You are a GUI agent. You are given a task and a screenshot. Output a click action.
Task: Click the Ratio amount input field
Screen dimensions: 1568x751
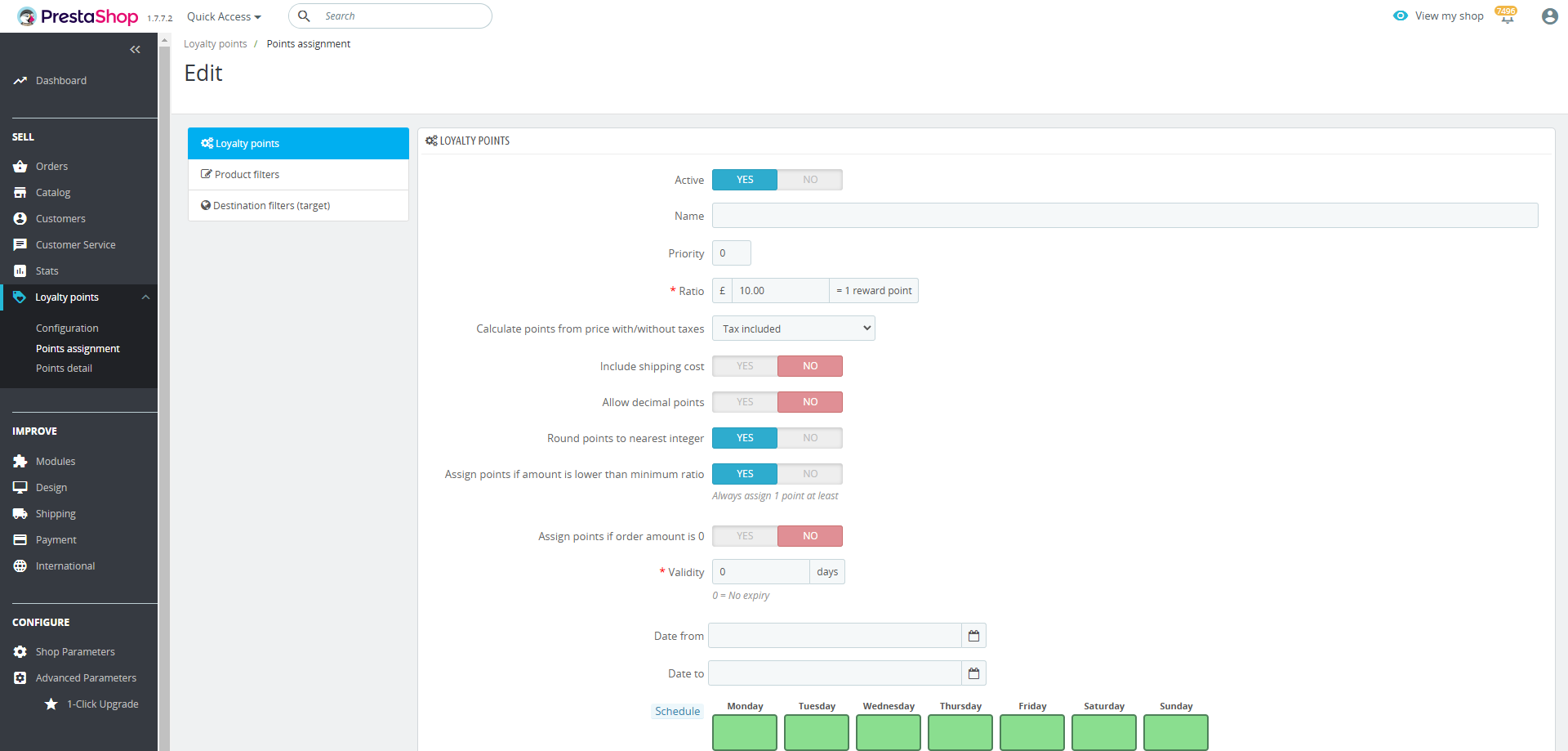click(781, 291)
